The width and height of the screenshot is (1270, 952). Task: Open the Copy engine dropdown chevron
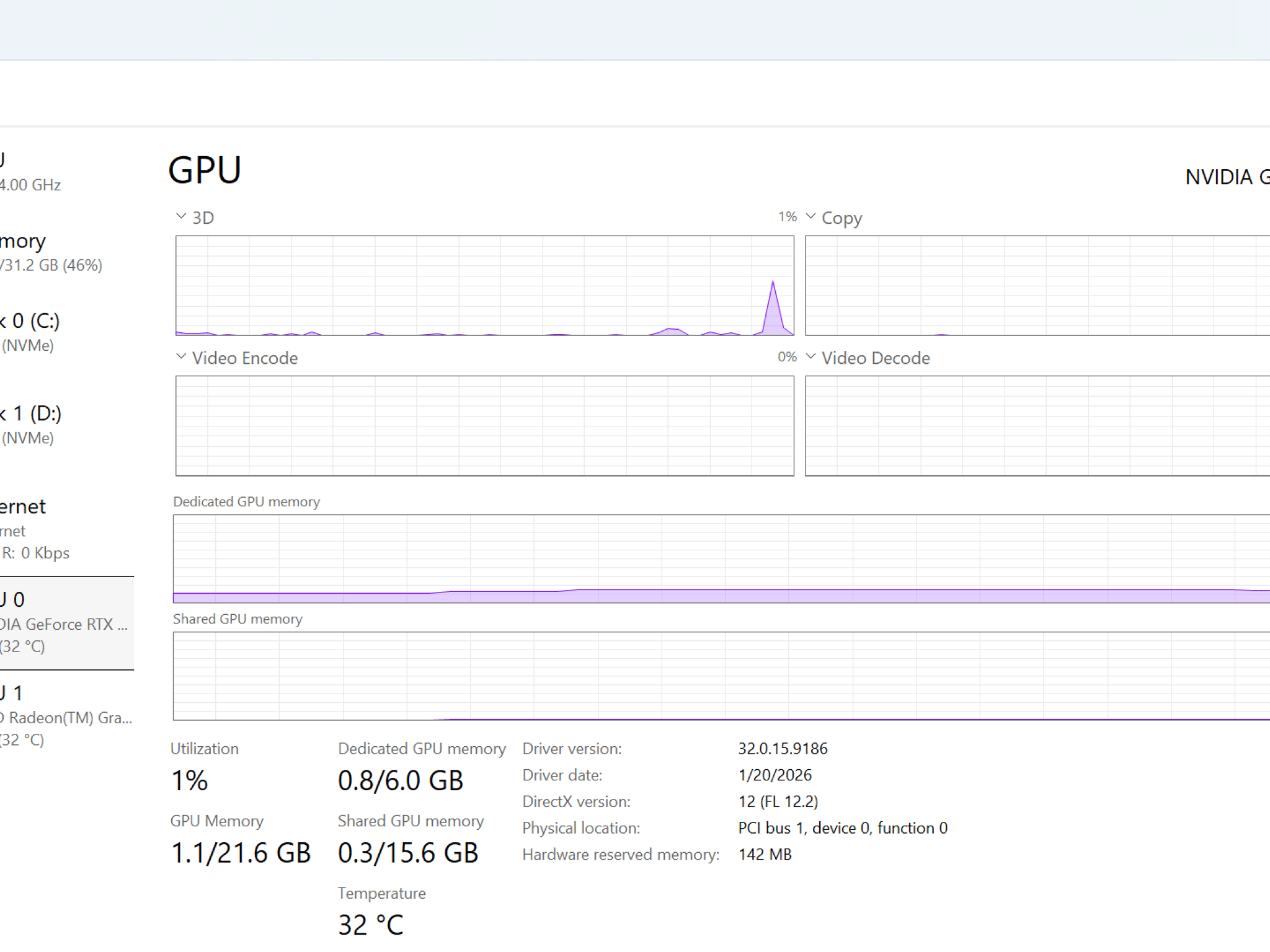[x=810, y=217]
